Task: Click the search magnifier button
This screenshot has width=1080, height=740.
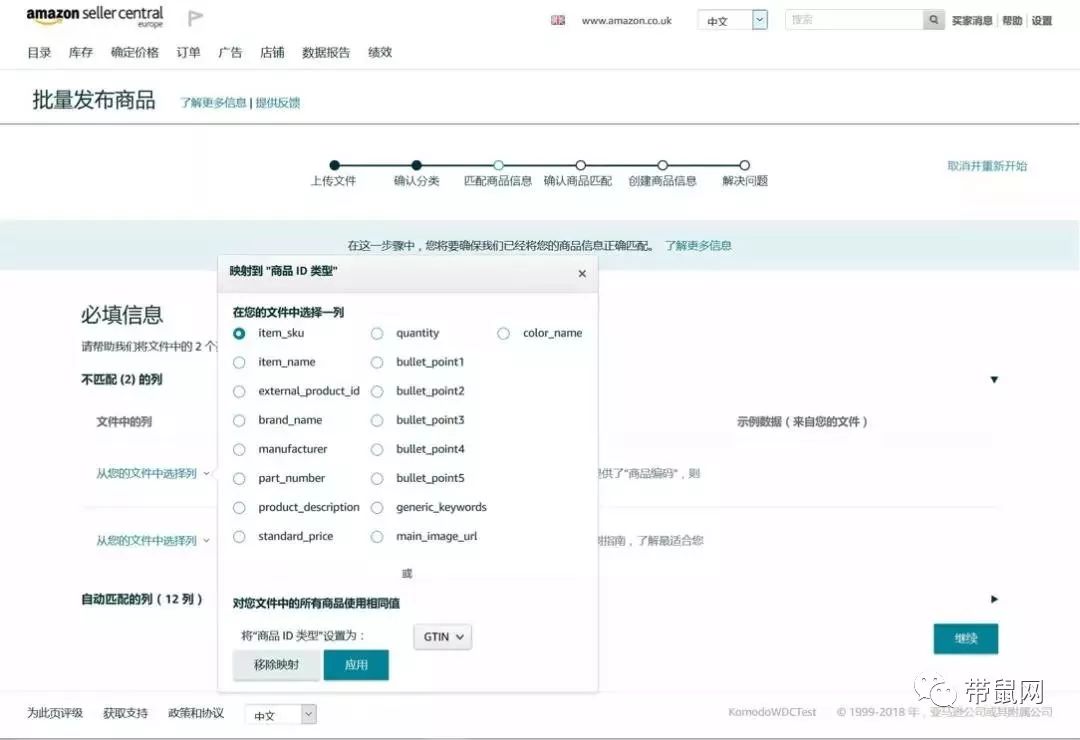Action: point(933,20)
